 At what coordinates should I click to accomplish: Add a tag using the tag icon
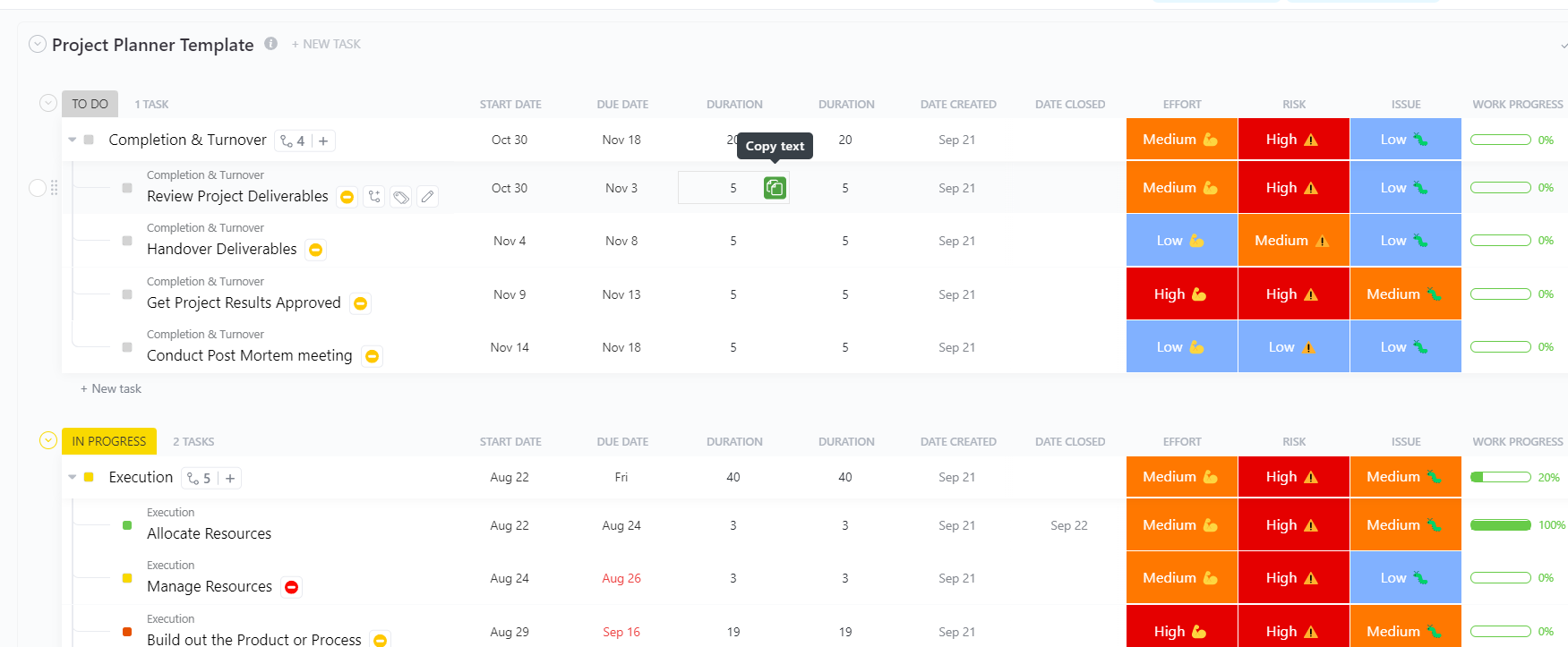coord(401,196)
